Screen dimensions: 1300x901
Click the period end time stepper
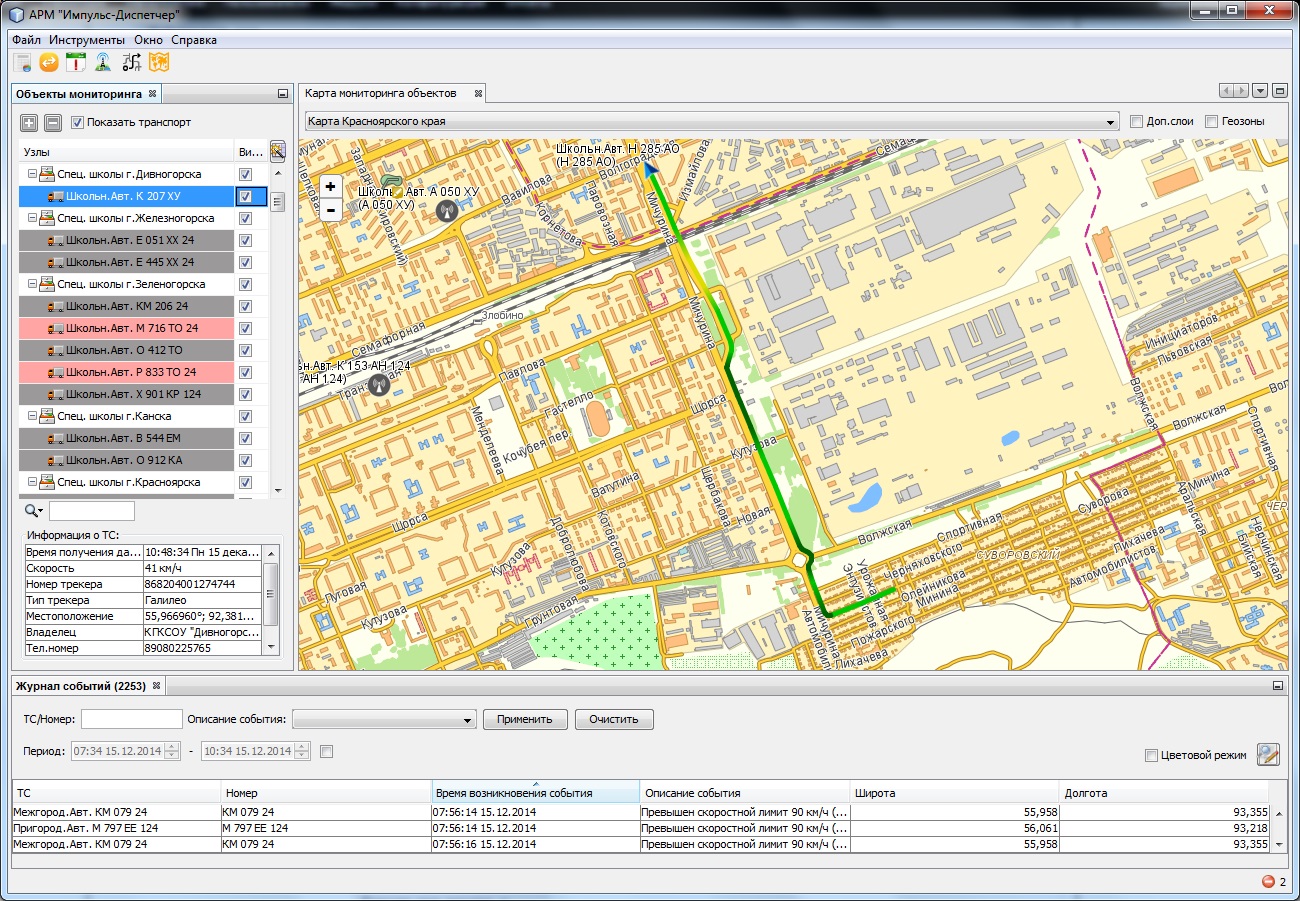point(302,751)
